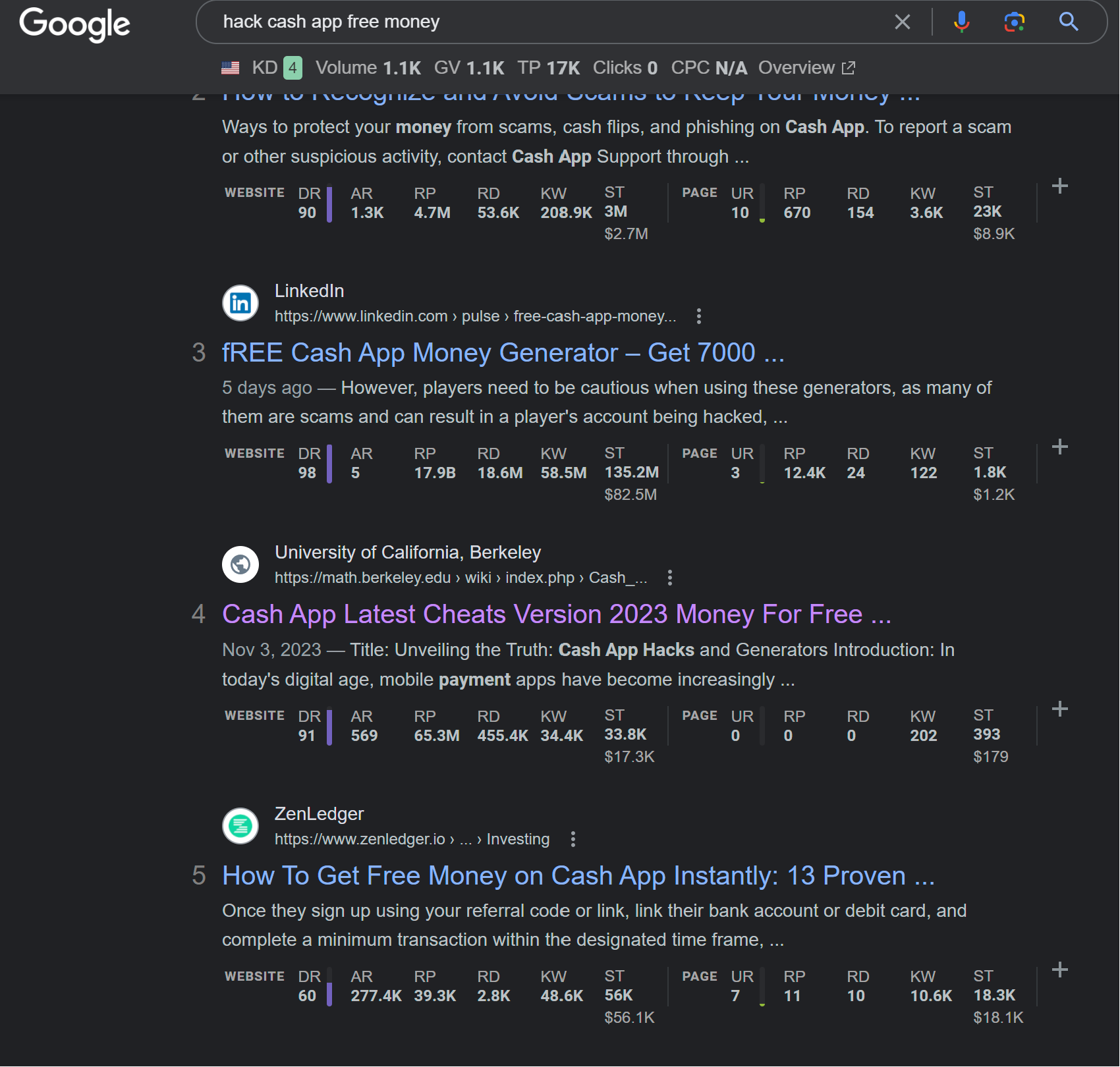Click 'Volume 1.1K' metric in toolbar
This screenshot has height=1067, width=1120.
pyautogui.click(x=368, y=68)
